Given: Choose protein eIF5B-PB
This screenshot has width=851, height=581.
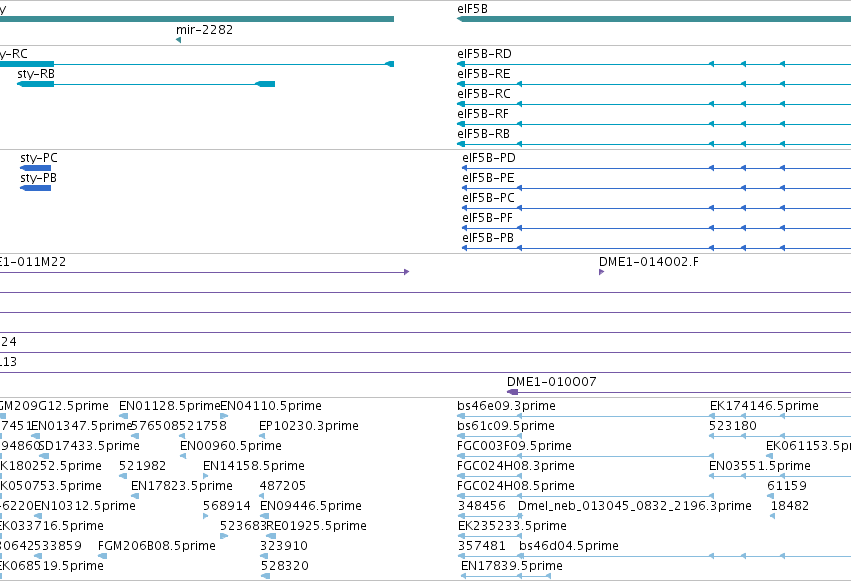Looking at the screenshot, I should tap(488, 238).
